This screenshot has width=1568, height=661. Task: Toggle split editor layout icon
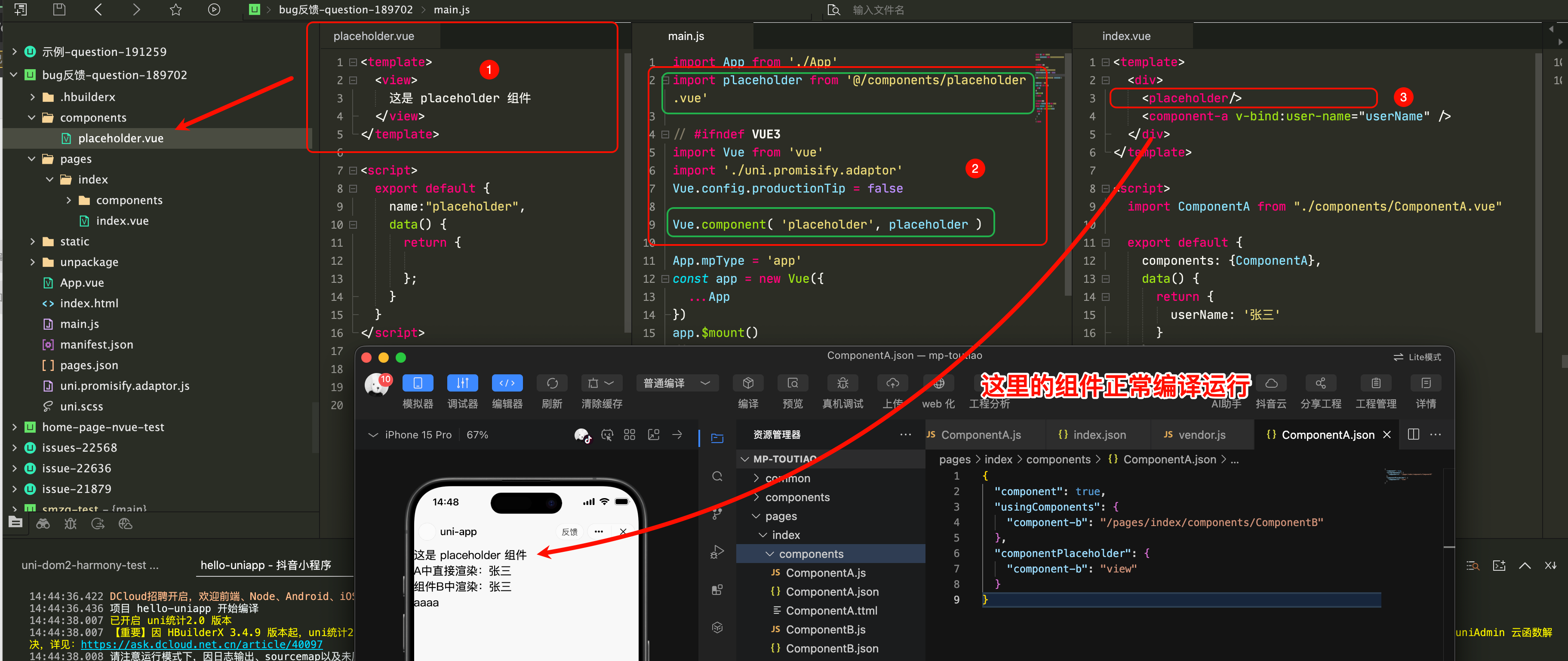point(1413,434)
